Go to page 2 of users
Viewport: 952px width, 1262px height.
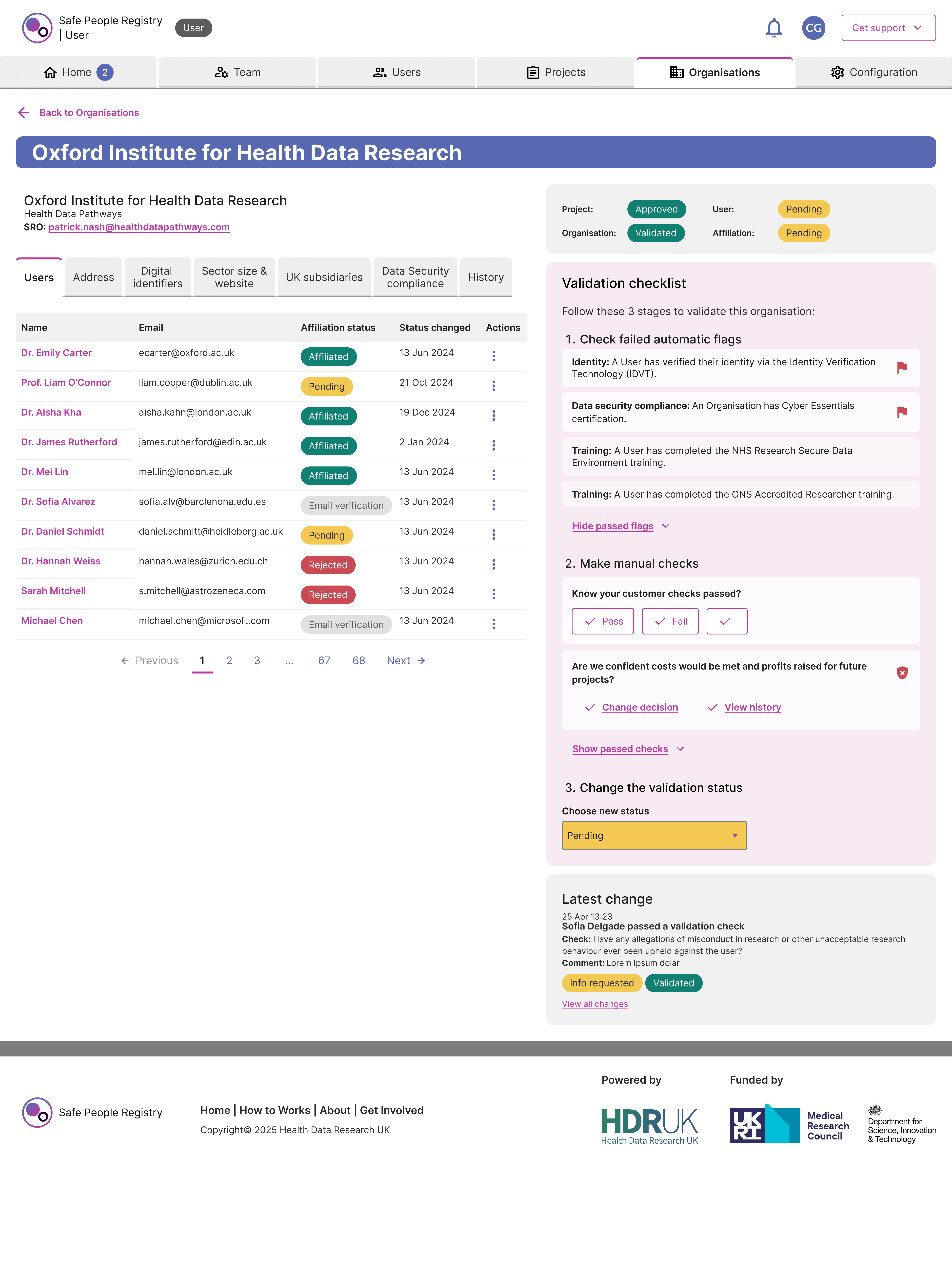pyautogui.click(x=229, y=661)
